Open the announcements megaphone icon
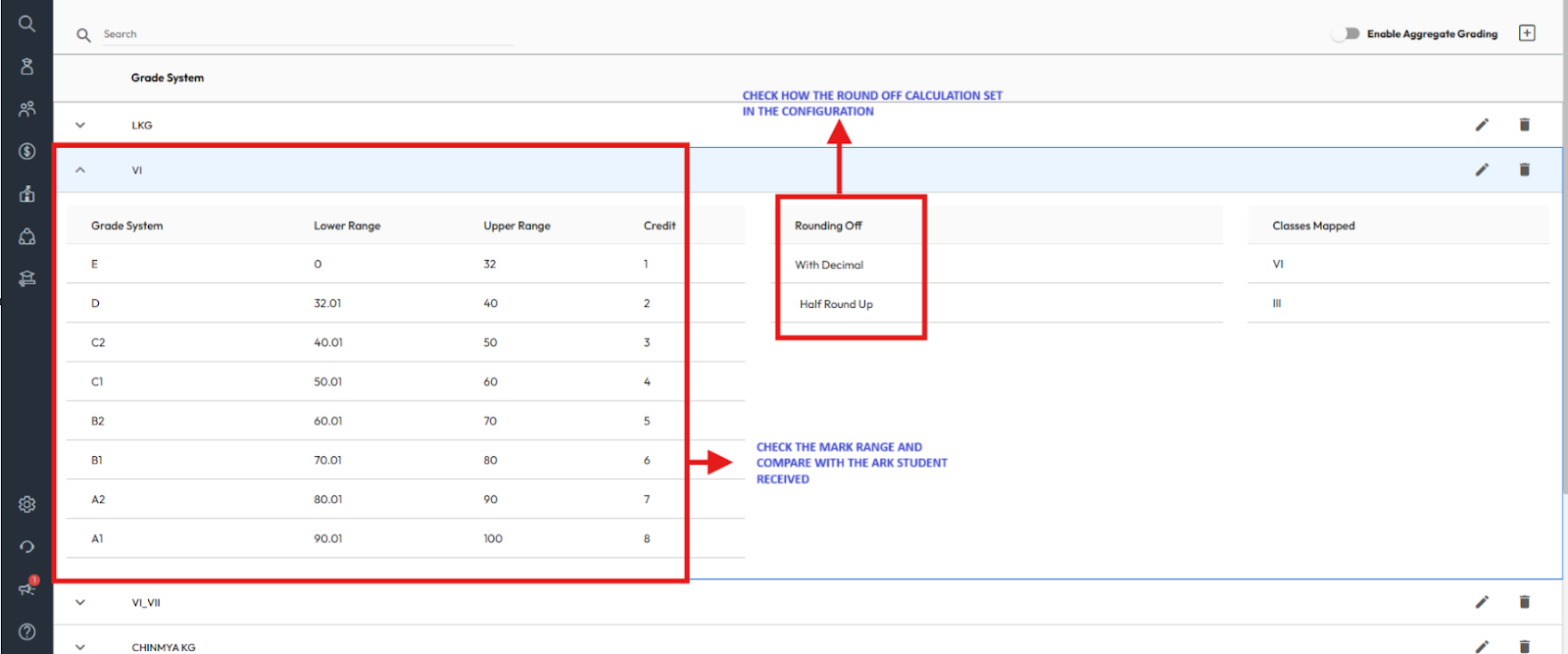Image resolution: width=1568 pixels, height=654 pixels. [x=26, y=588]
